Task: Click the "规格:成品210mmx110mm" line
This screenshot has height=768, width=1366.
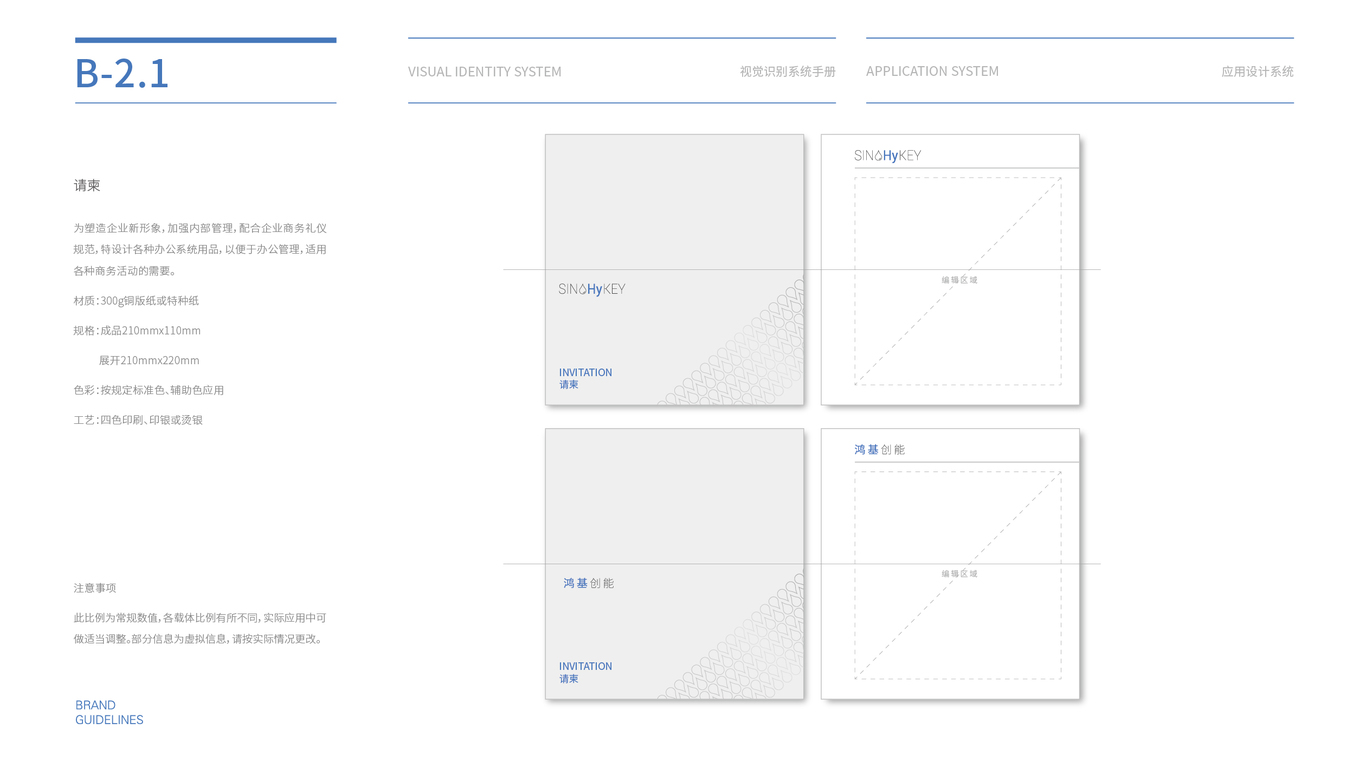Action: point(137,330)
